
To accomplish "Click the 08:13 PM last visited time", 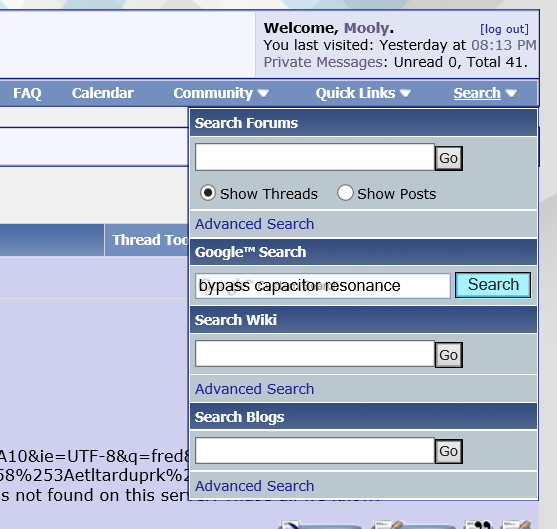I will point(503,45).
